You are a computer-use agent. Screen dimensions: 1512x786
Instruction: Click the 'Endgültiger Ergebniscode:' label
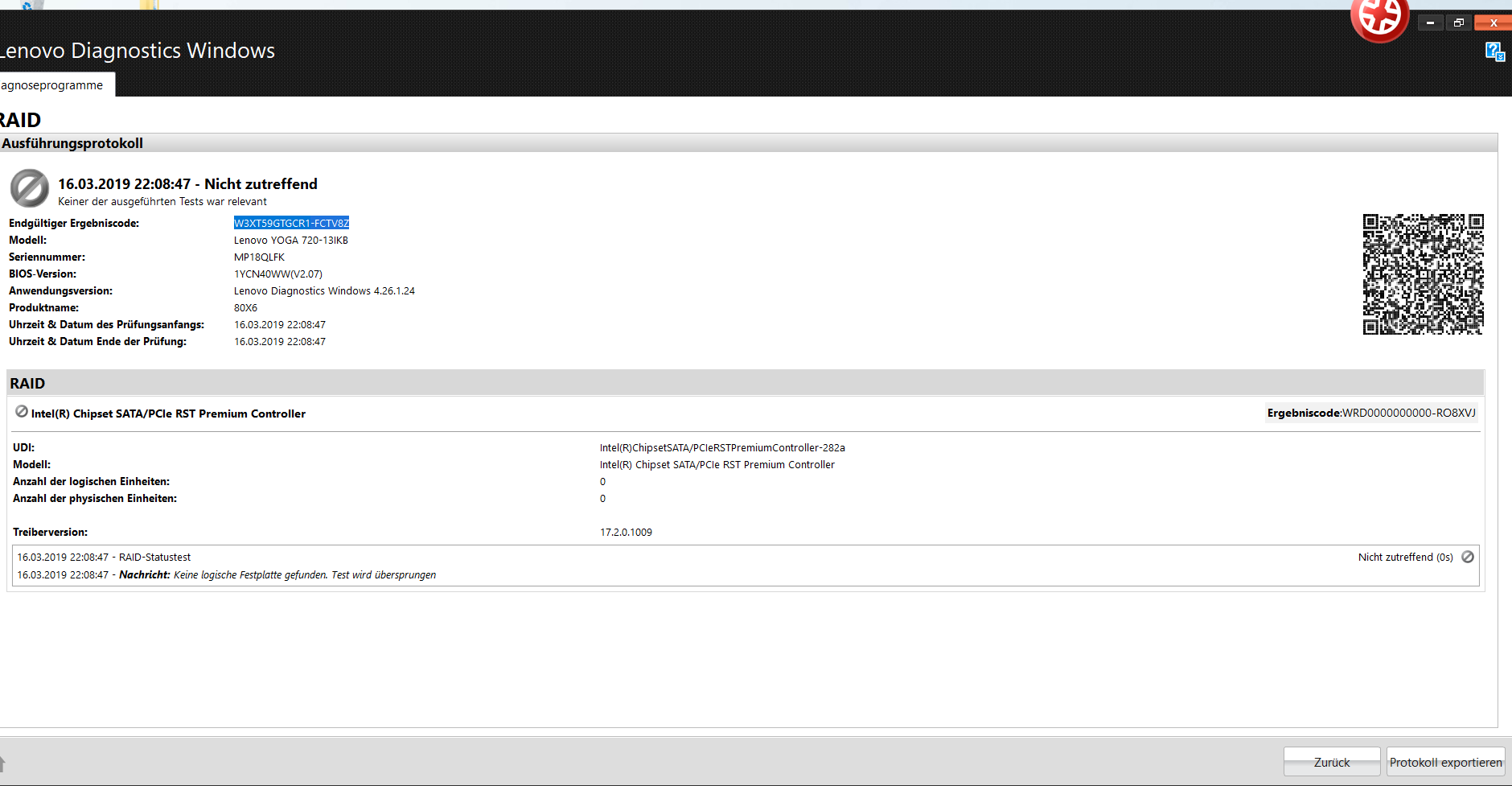point(74,223)
